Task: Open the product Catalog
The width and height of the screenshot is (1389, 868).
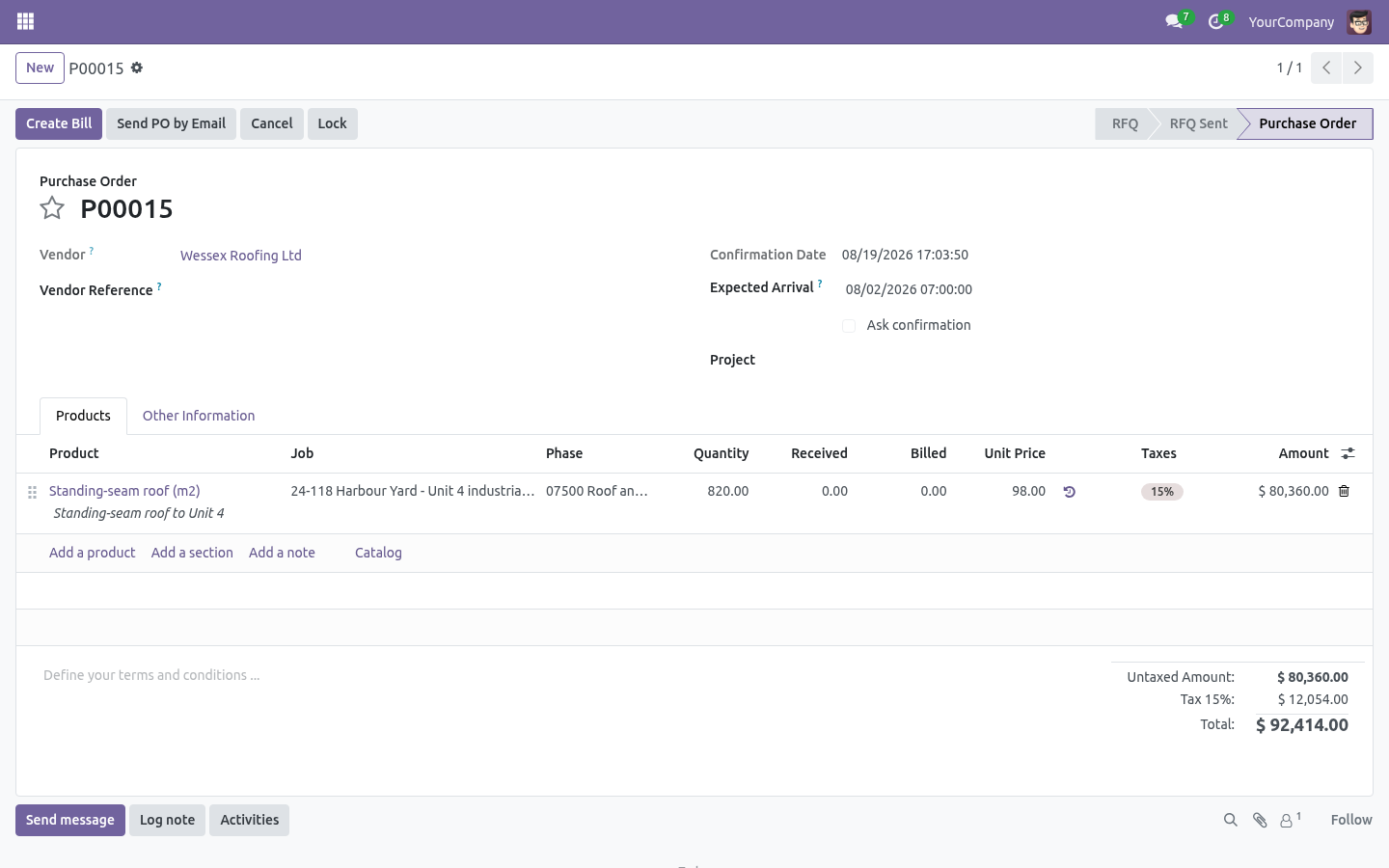Action: (378, 553)
